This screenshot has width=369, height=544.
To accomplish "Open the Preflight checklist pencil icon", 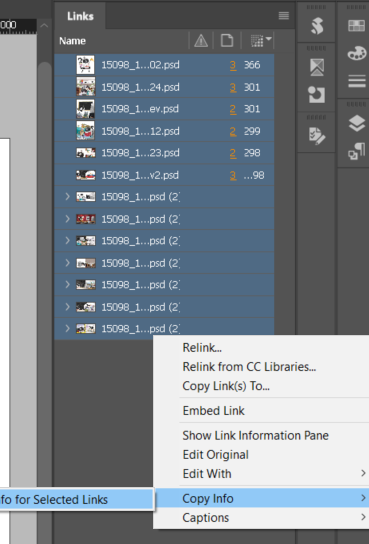I will [317, 135].
